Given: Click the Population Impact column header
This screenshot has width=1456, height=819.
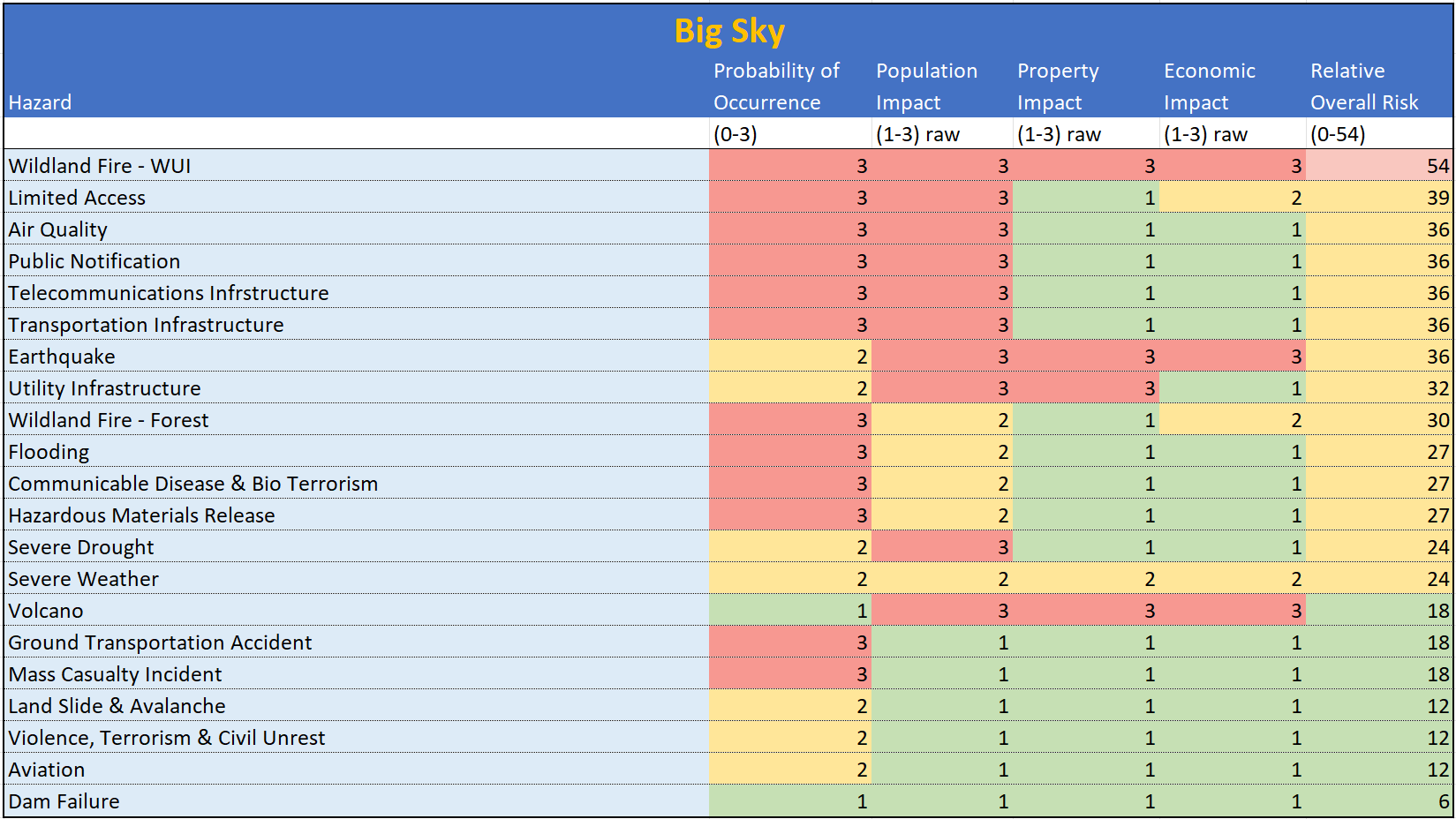Looking at the screenshot, I should point(926,86).
